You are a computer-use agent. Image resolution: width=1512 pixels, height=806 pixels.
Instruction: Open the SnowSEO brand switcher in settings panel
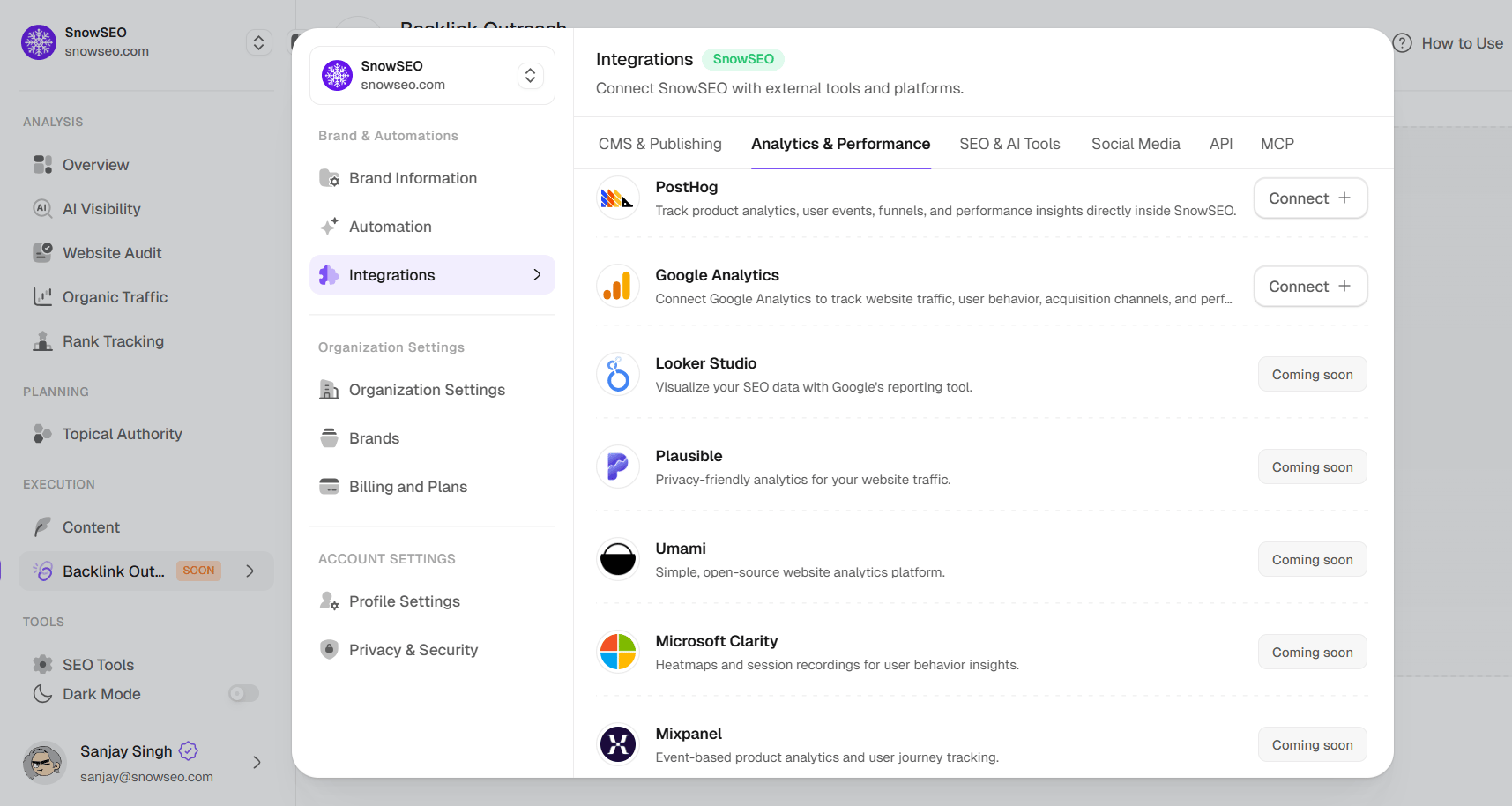click(x=530, y=76)
